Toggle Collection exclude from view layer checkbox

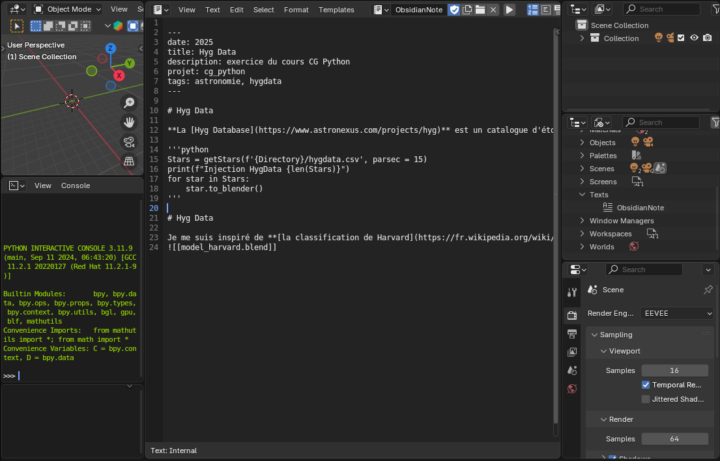tap(681, 38)
